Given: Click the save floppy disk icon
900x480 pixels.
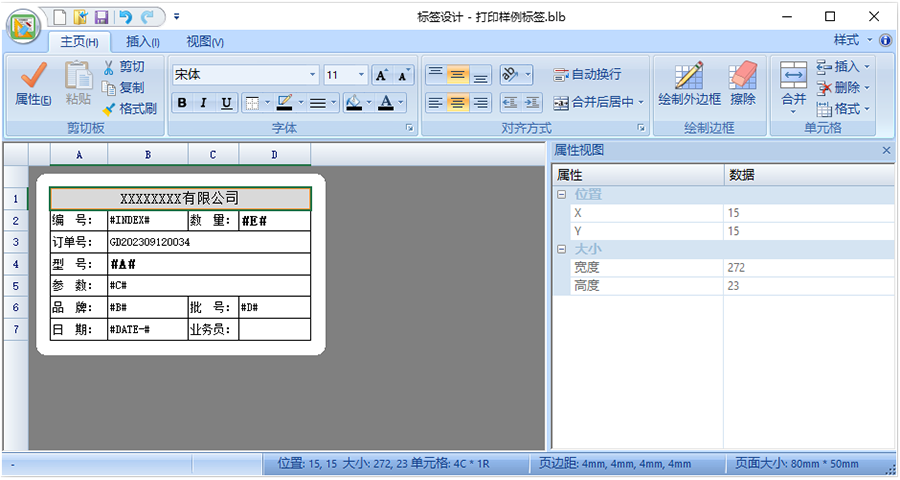Looking at the screenshot, I should (101, 17).
